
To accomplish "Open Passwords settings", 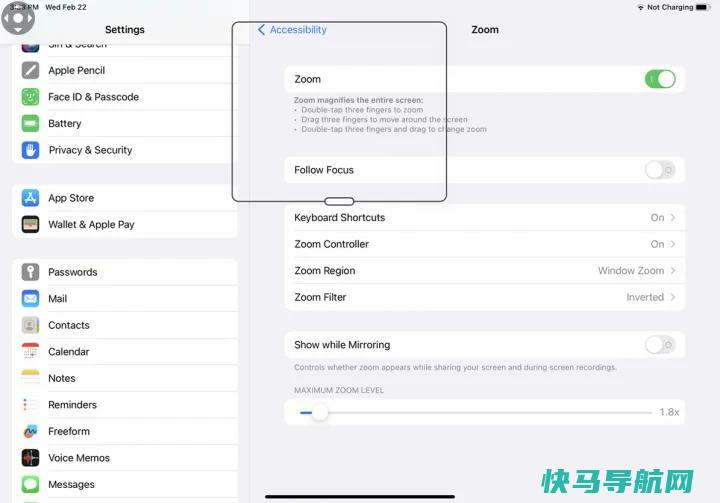I will 125,272.
